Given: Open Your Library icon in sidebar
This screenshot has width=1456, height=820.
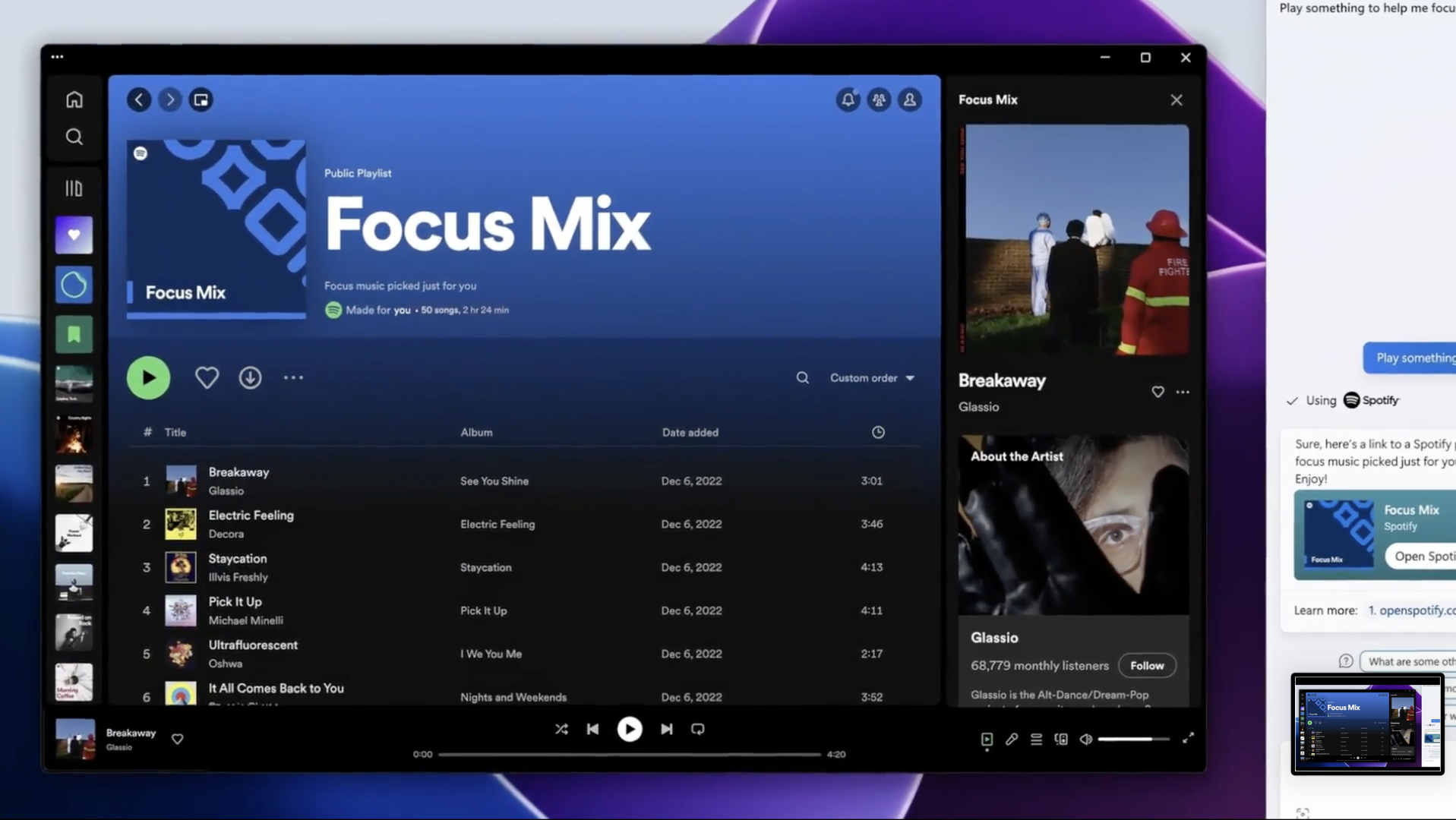Looking at the screenshot, I should click(74, 188).
